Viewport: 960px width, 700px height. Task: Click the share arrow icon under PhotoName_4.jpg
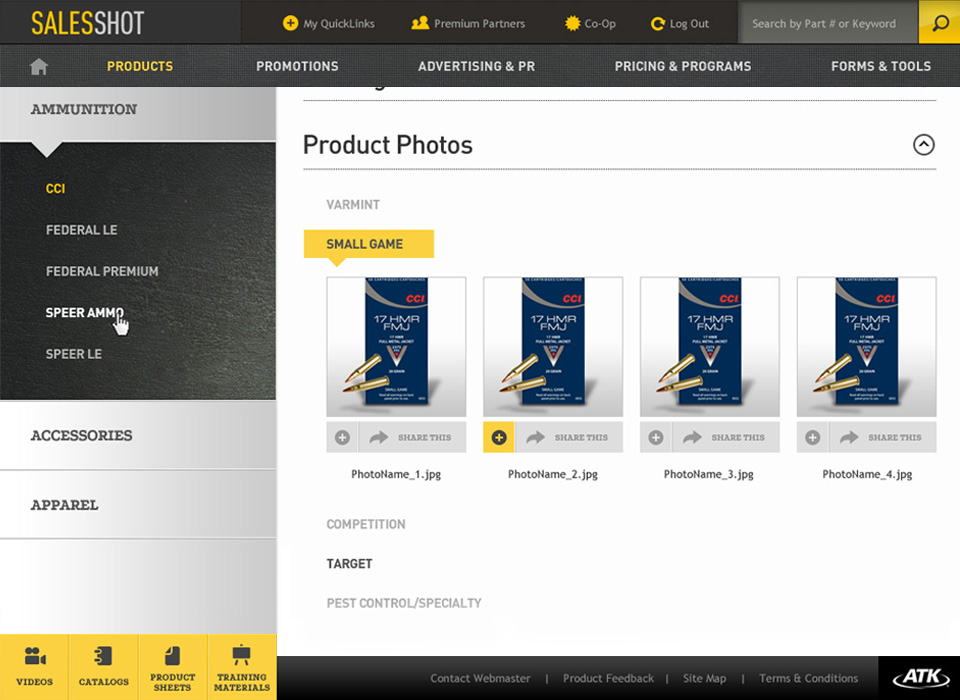coord(849,437)
